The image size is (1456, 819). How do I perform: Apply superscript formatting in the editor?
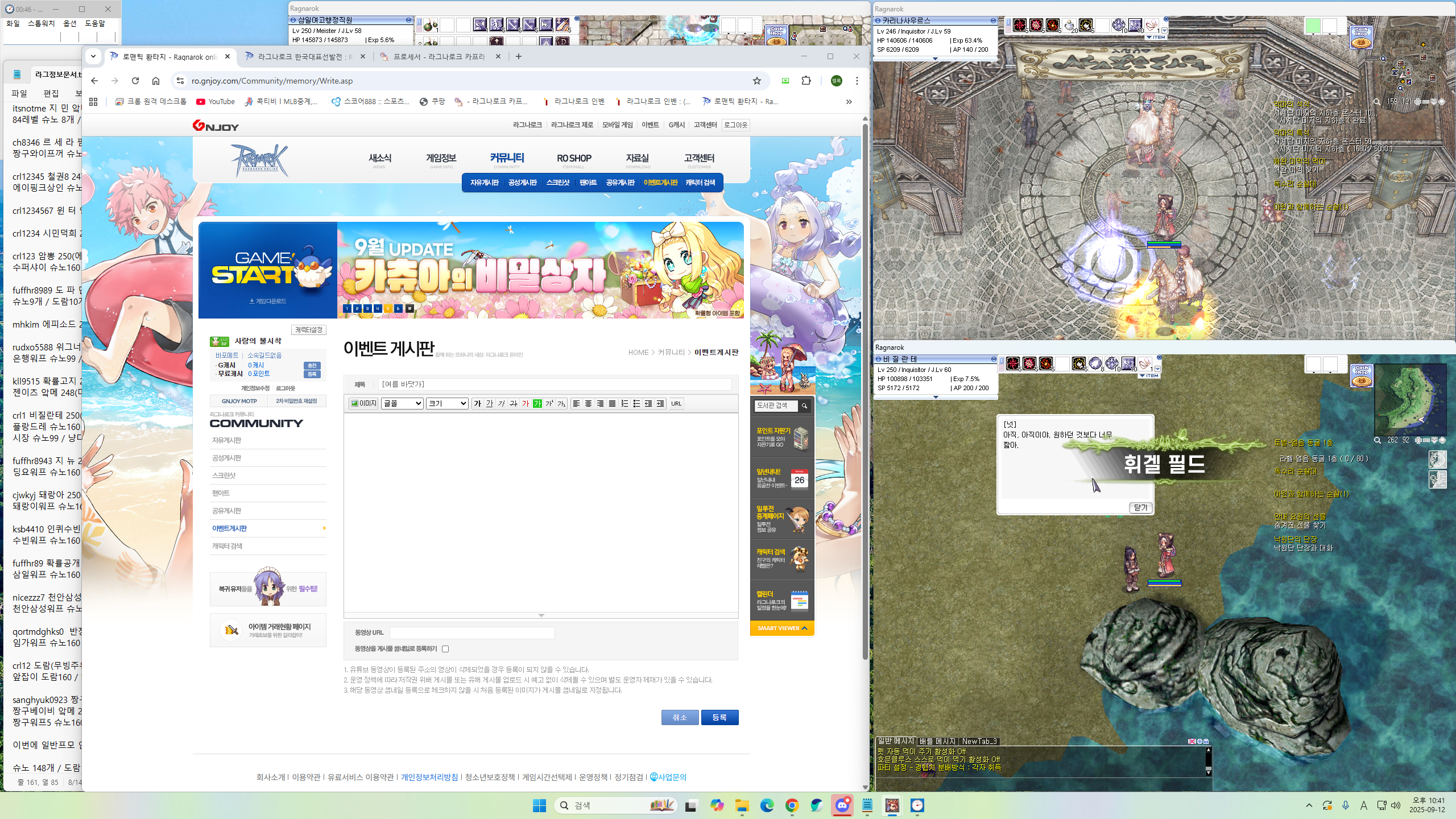pos(549,403)
